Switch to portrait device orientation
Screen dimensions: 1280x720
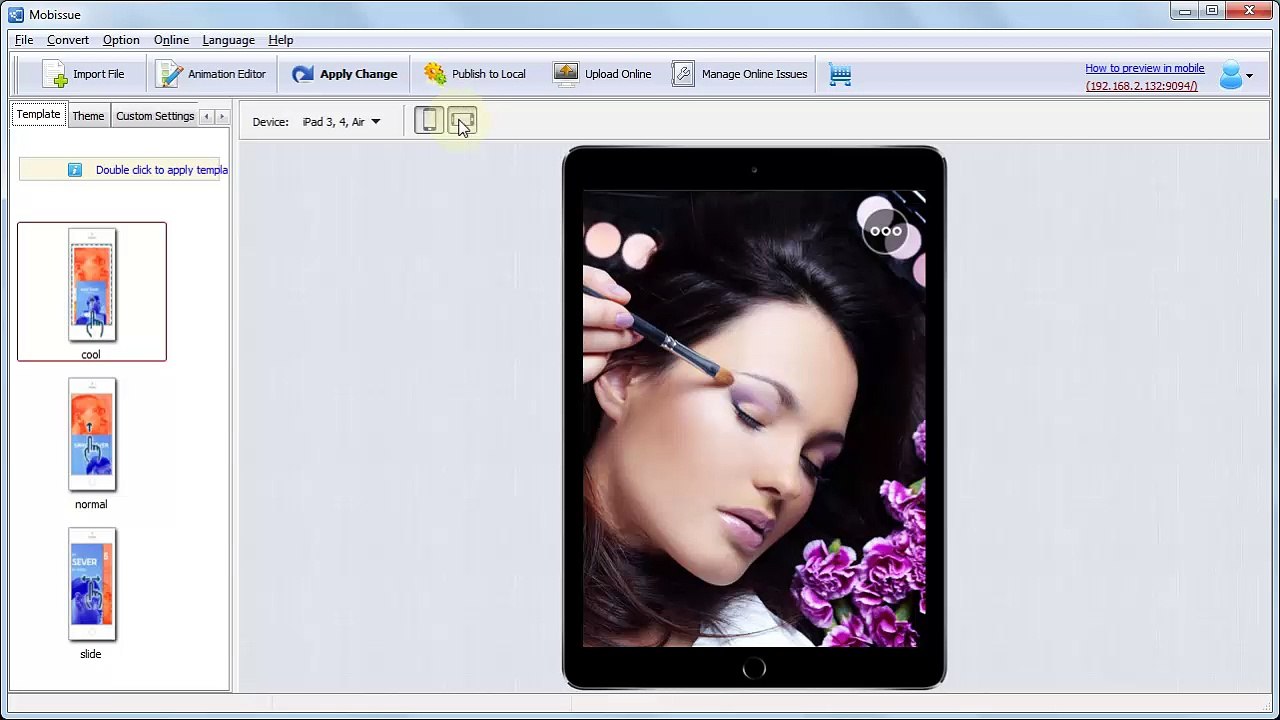(x=429, y=121)
